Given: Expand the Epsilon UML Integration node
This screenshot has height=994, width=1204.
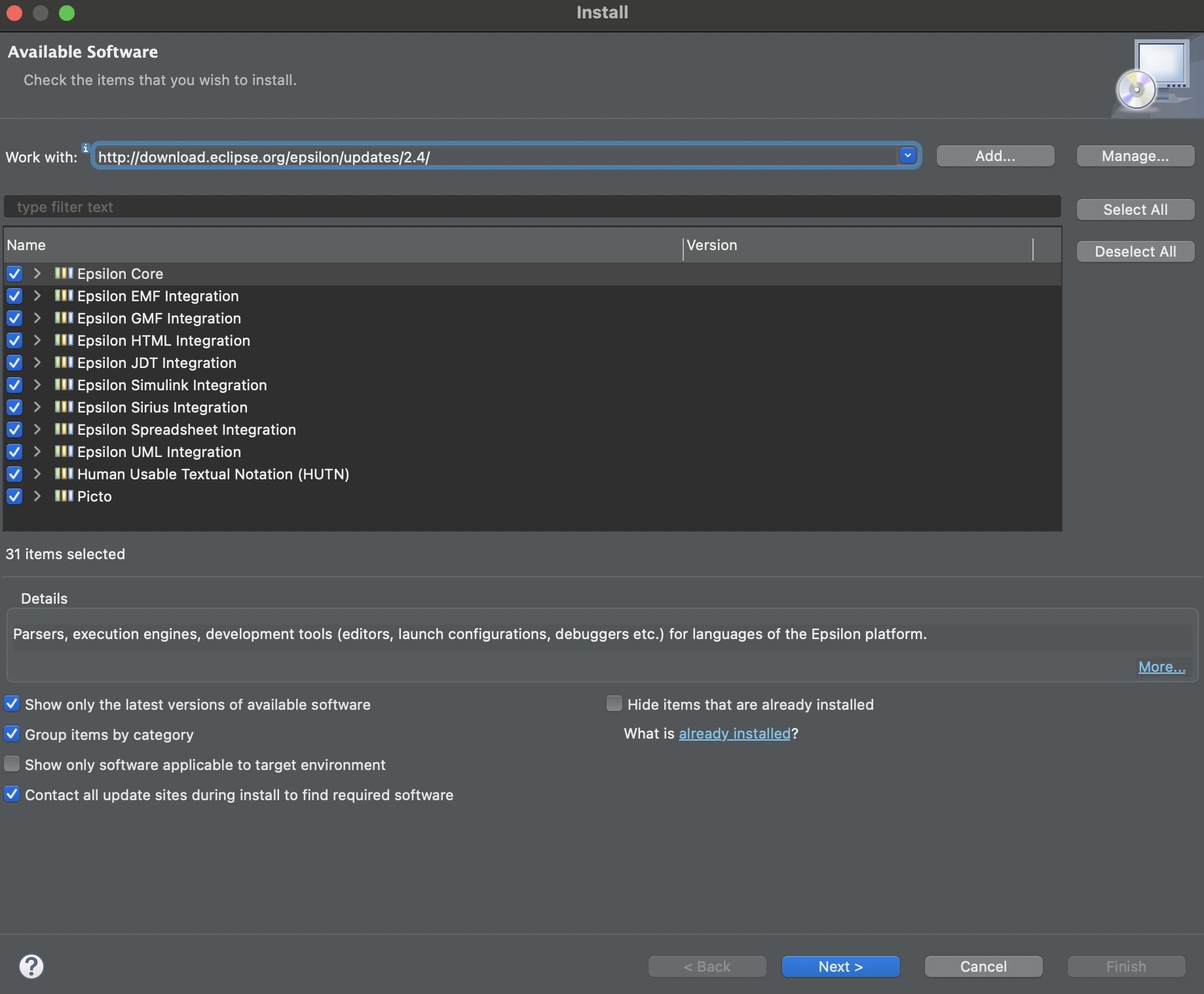Looking at the screenshot, I should click(37, 452).
